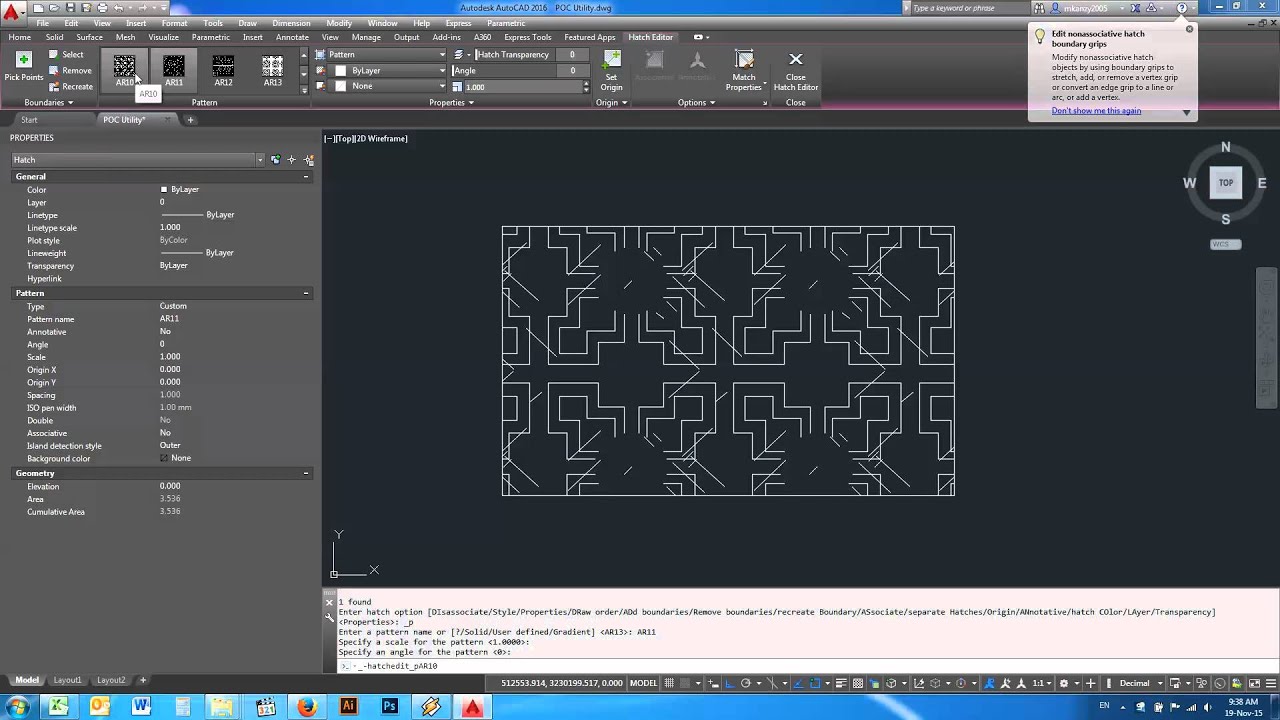Click the annotation scale 1:1 dropdown
The height and width of the screenshot is (720, 1280).
[x=1042, y=684]
